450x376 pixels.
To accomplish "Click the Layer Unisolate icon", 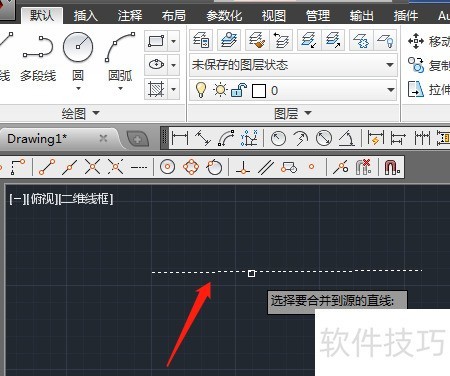I will 333,40.
